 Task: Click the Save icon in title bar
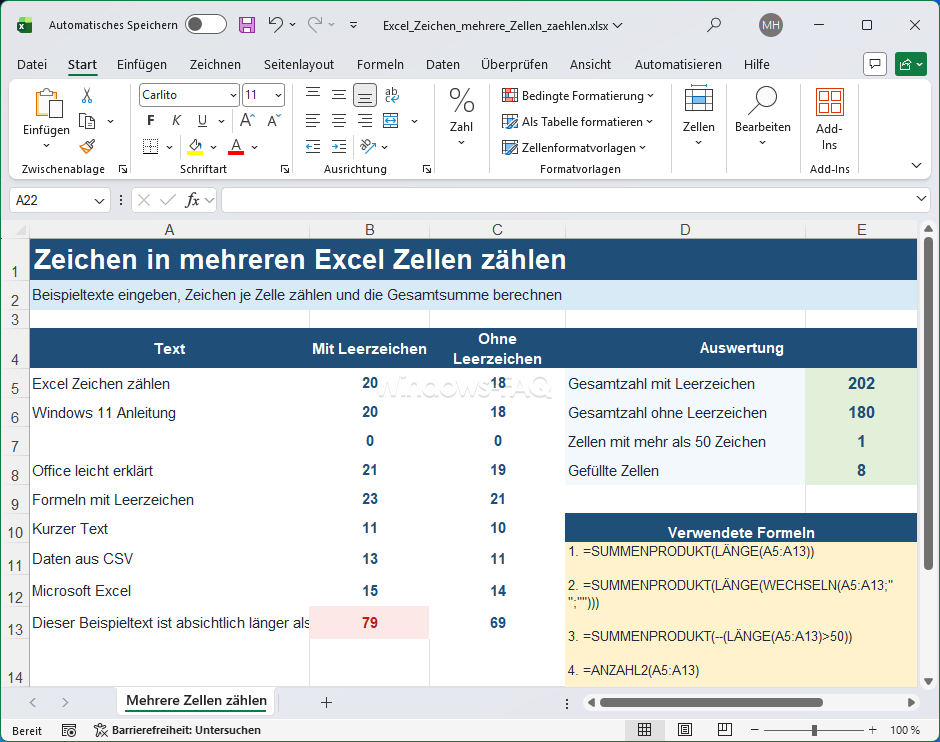click(x=246, y=25)
